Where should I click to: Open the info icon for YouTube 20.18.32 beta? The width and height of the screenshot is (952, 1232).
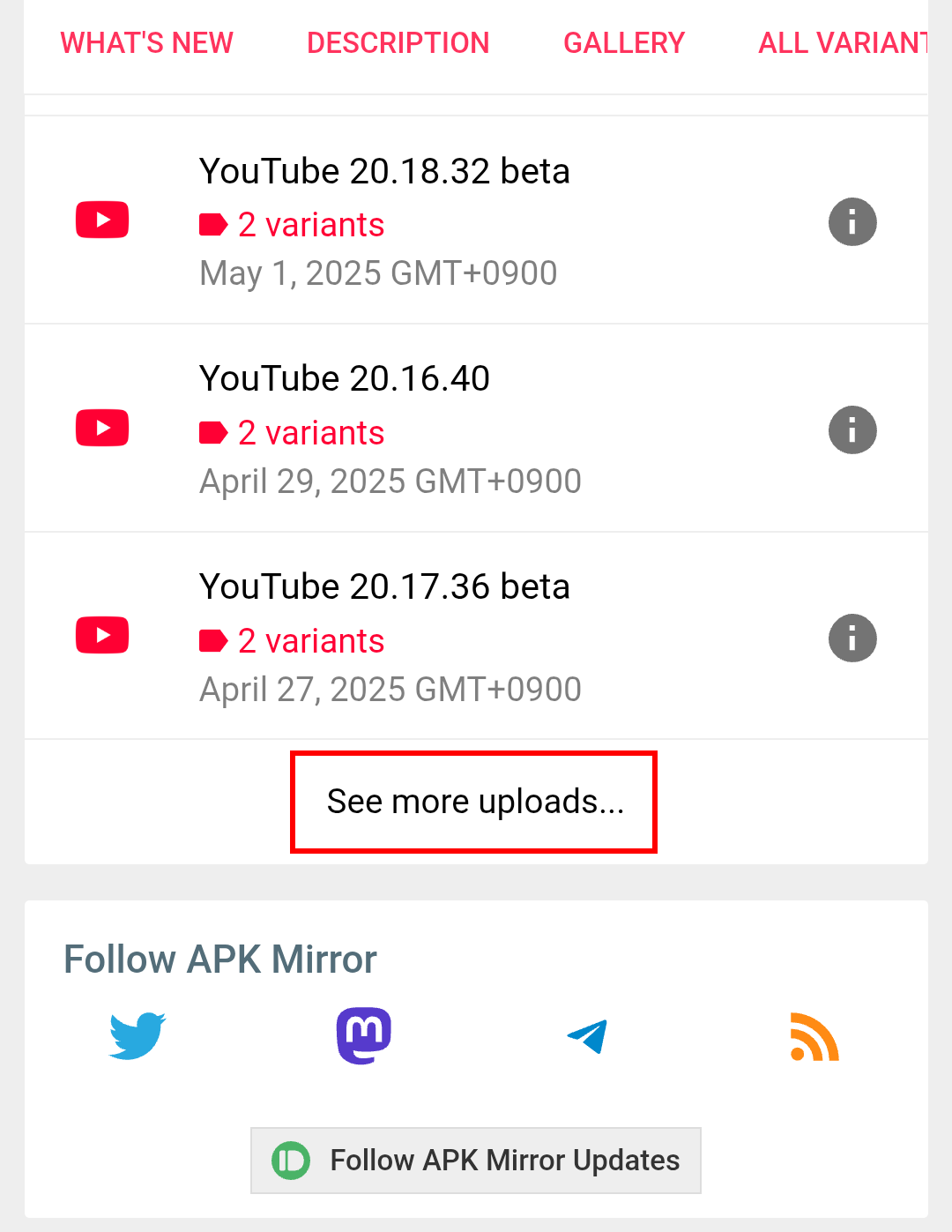tap(852, 222)
